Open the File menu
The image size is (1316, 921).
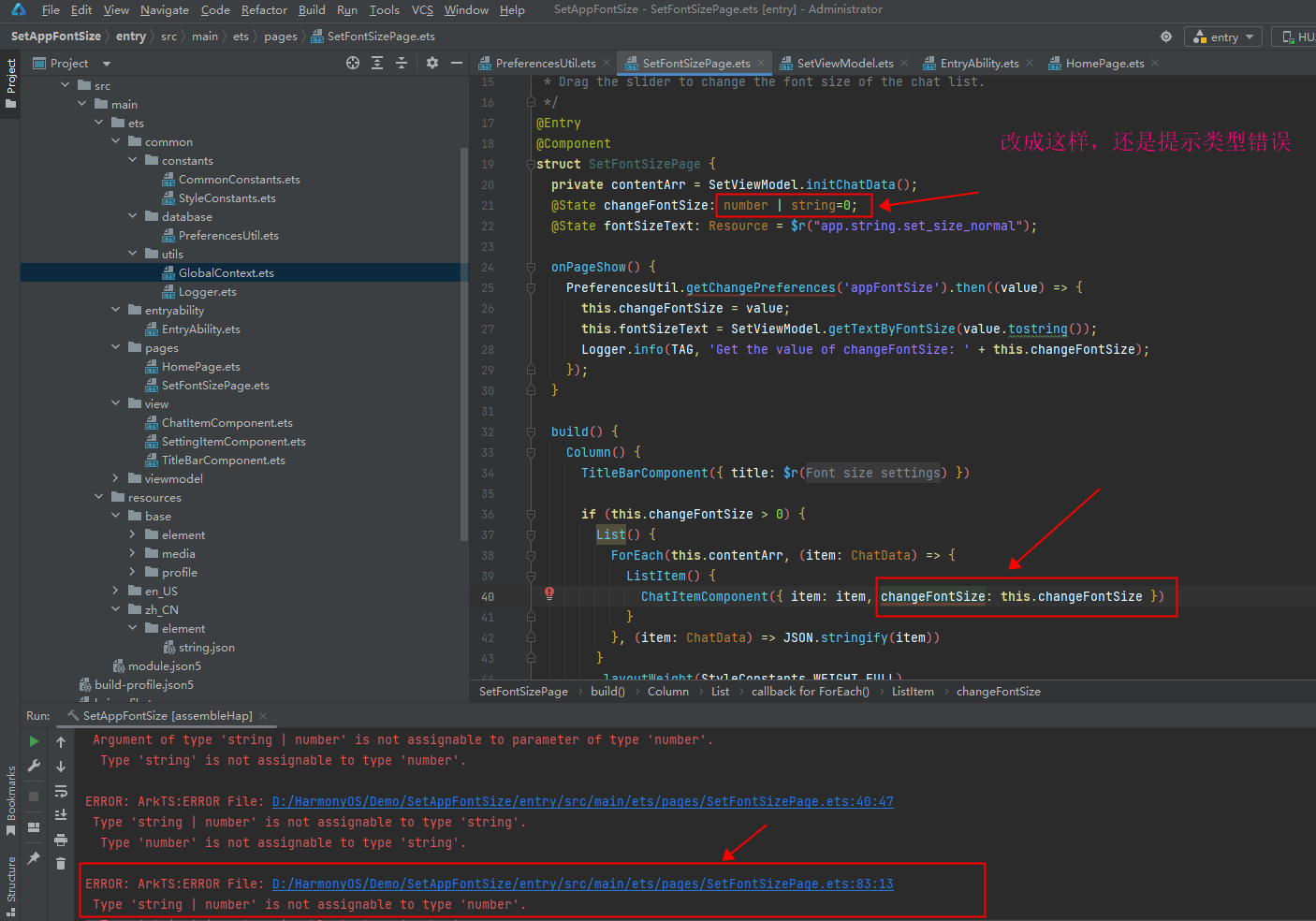[x=51, y=9]
